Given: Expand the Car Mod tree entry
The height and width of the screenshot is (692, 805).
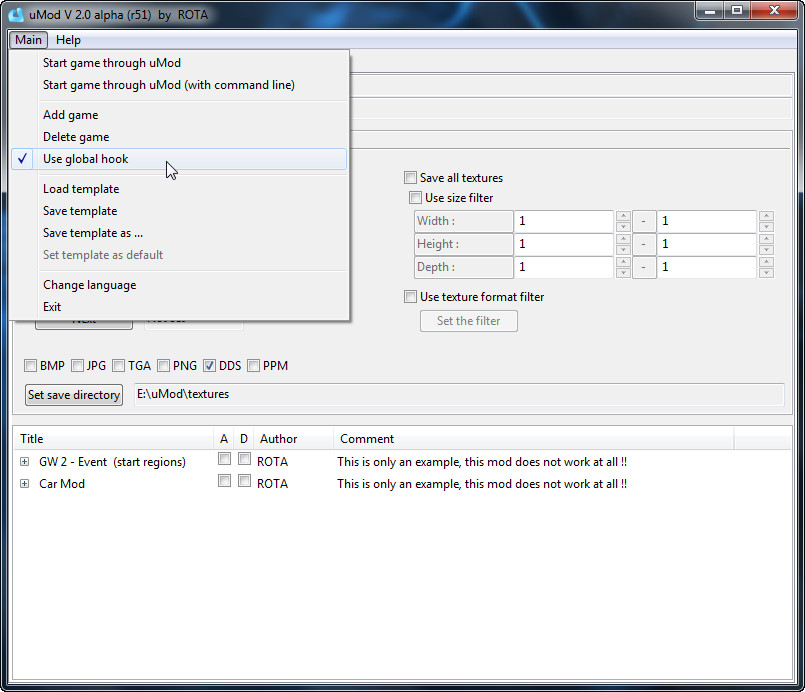Looking at the screenshot, I should click(25, 484).
